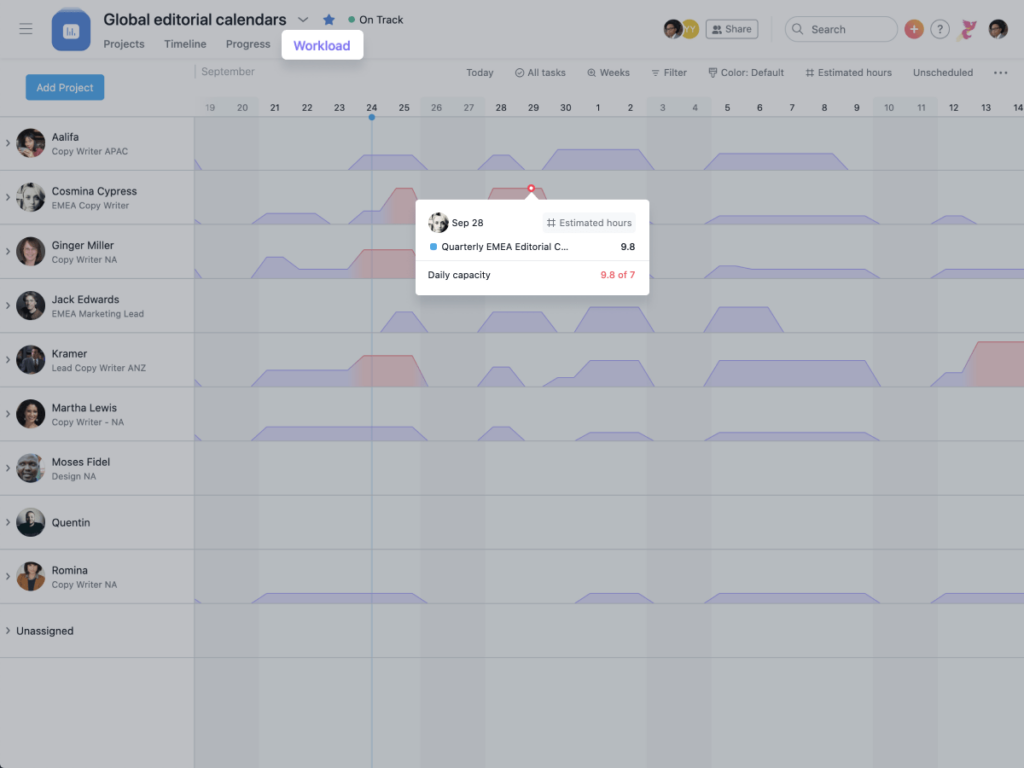Click the orange create plus icon
The height and width of the screenshot is (768, 1024).
(913, 29)
